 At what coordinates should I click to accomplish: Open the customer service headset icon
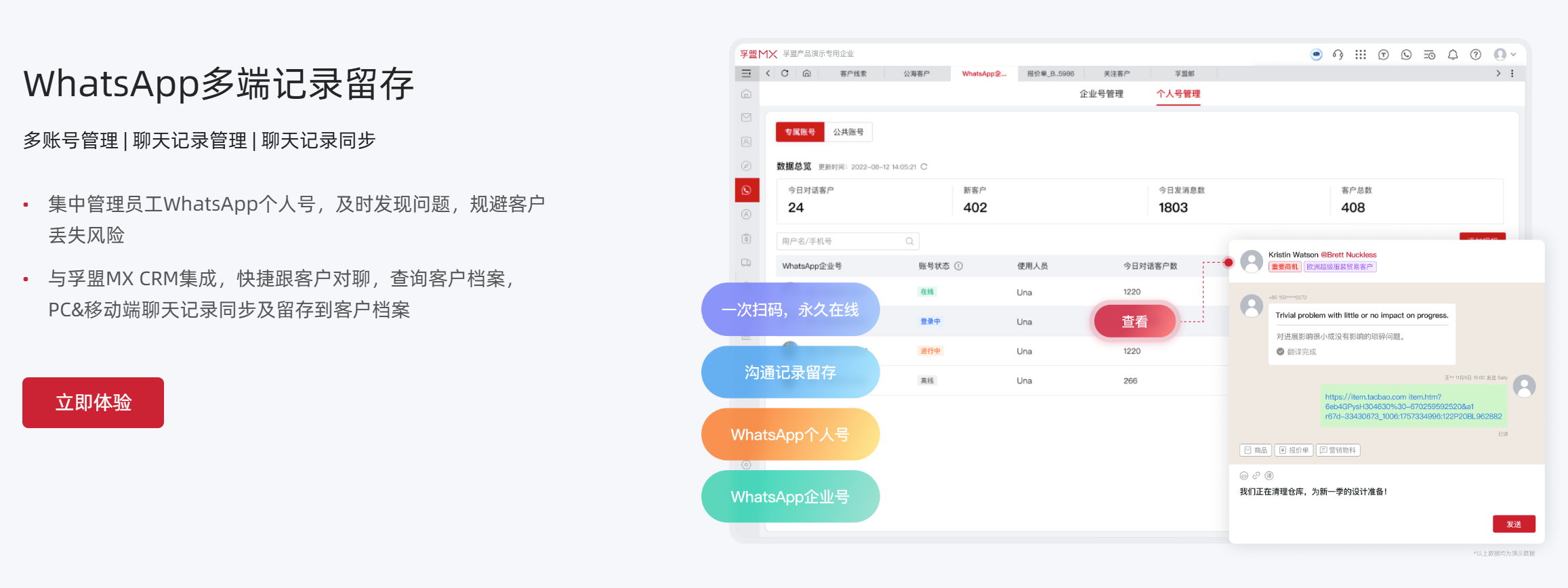tap(1338, 54)
